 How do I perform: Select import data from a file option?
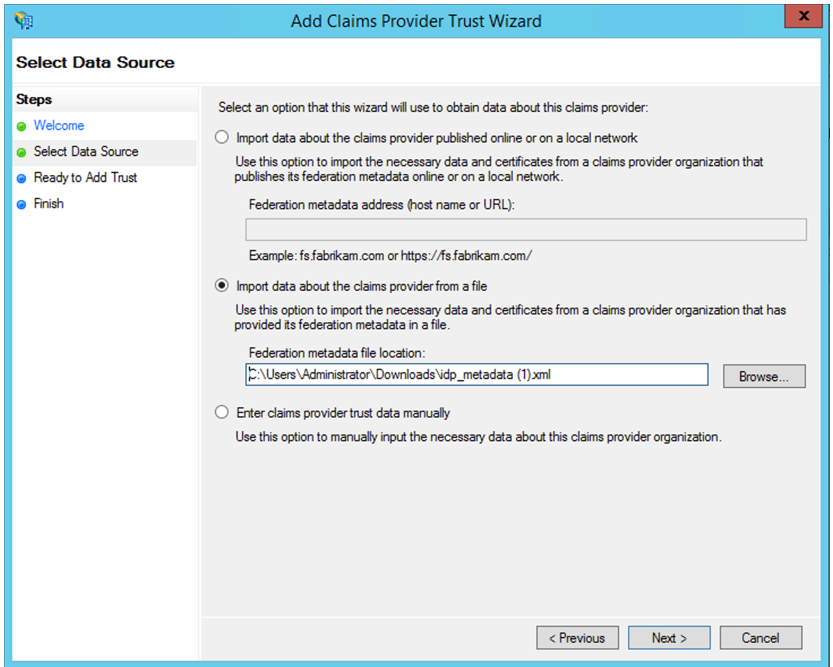(x=223, y=285)
